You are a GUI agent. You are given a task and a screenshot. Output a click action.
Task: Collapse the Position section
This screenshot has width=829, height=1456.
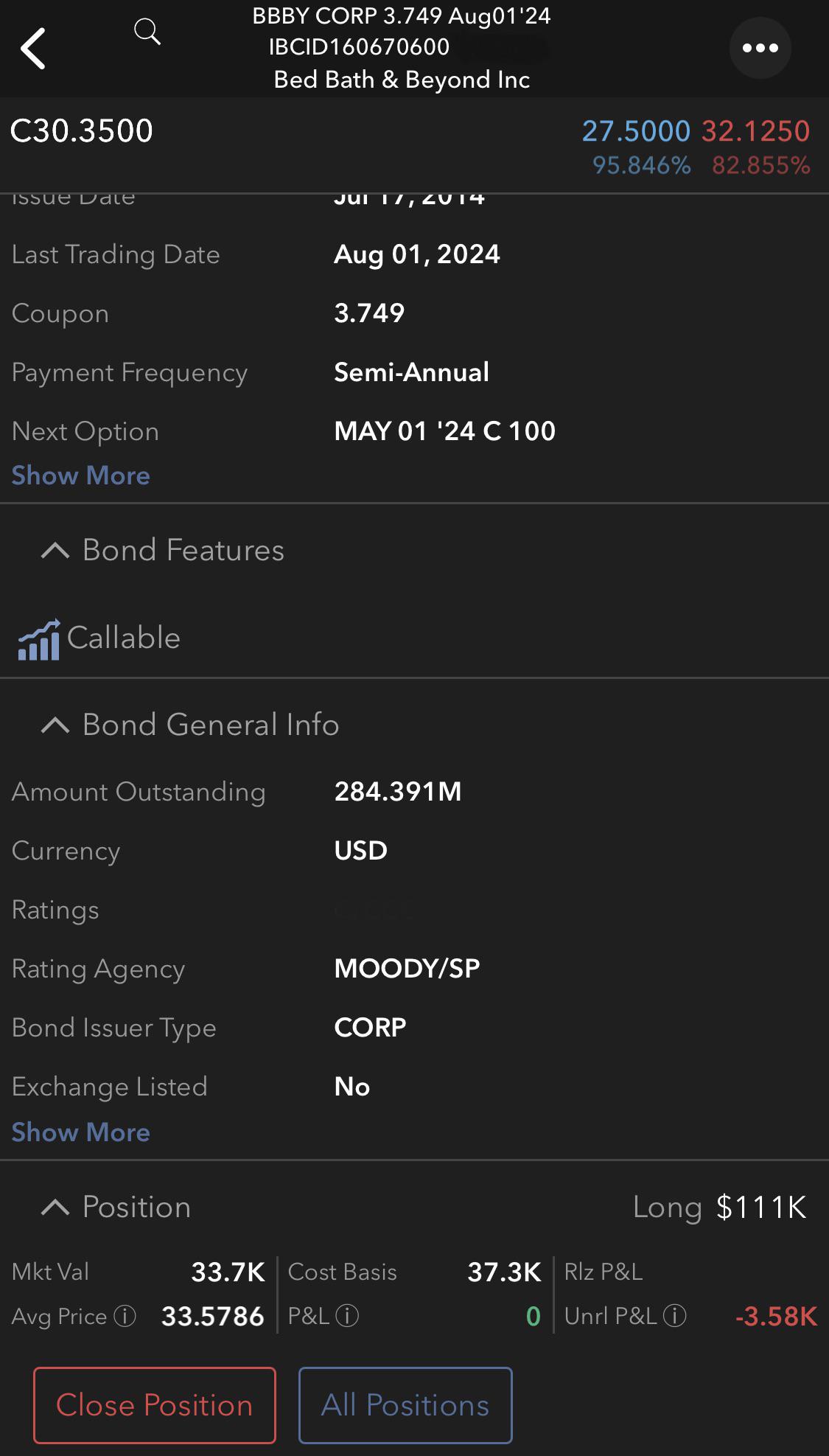pyautogui.click(x=55, y=1208)
